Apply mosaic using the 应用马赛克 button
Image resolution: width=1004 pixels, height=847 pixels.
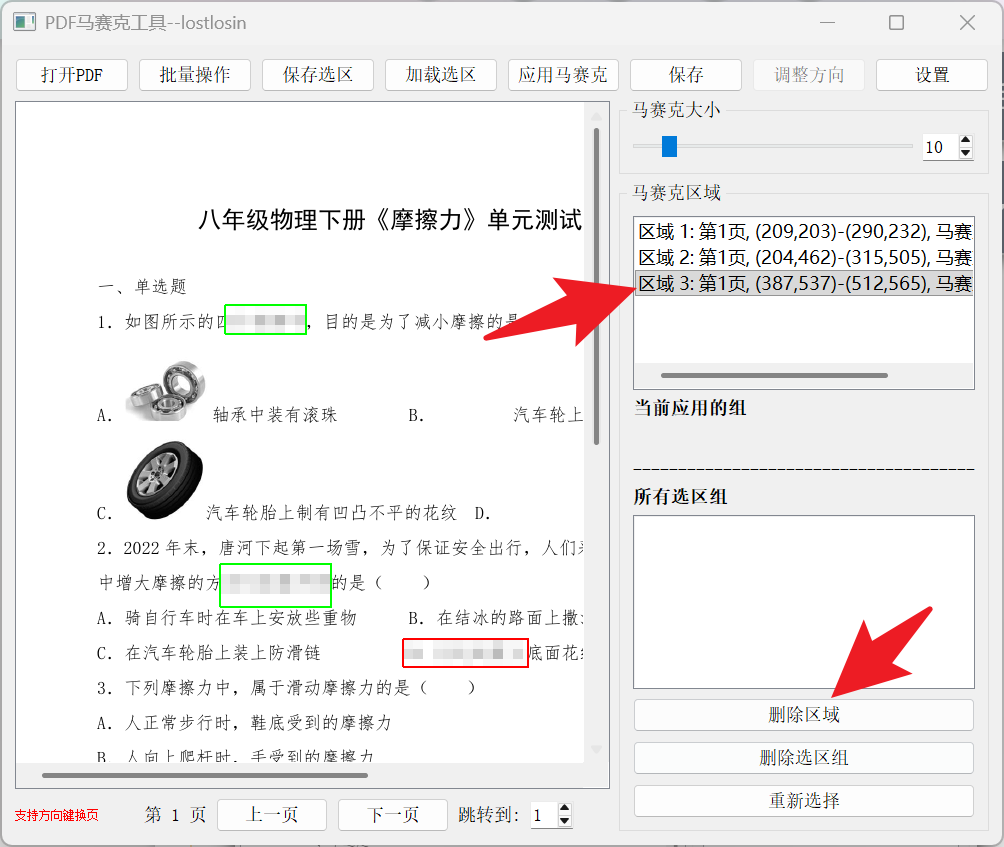[563, 74]
